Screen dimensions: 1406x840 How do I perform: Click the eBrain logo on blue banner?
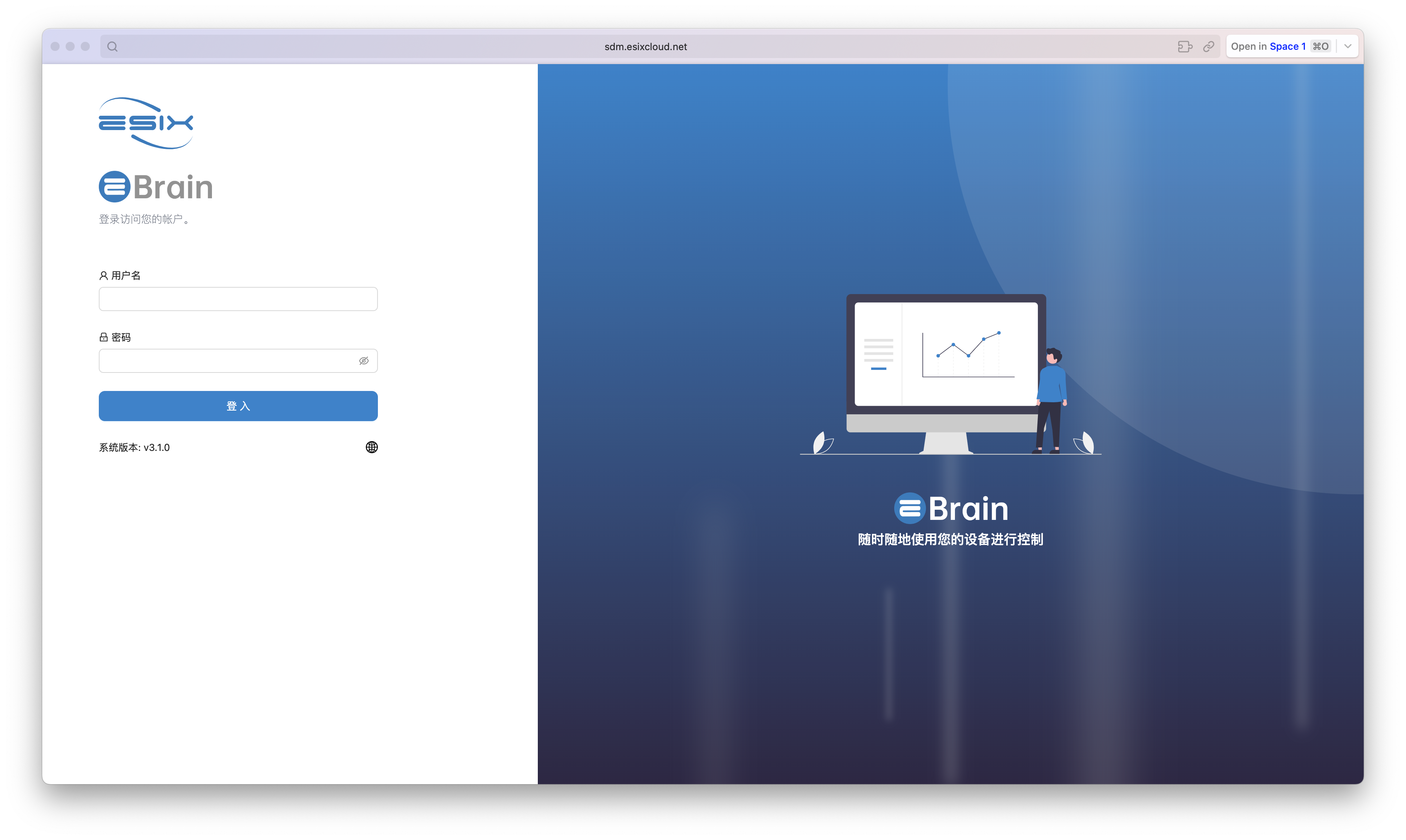(x=951, y=508)
